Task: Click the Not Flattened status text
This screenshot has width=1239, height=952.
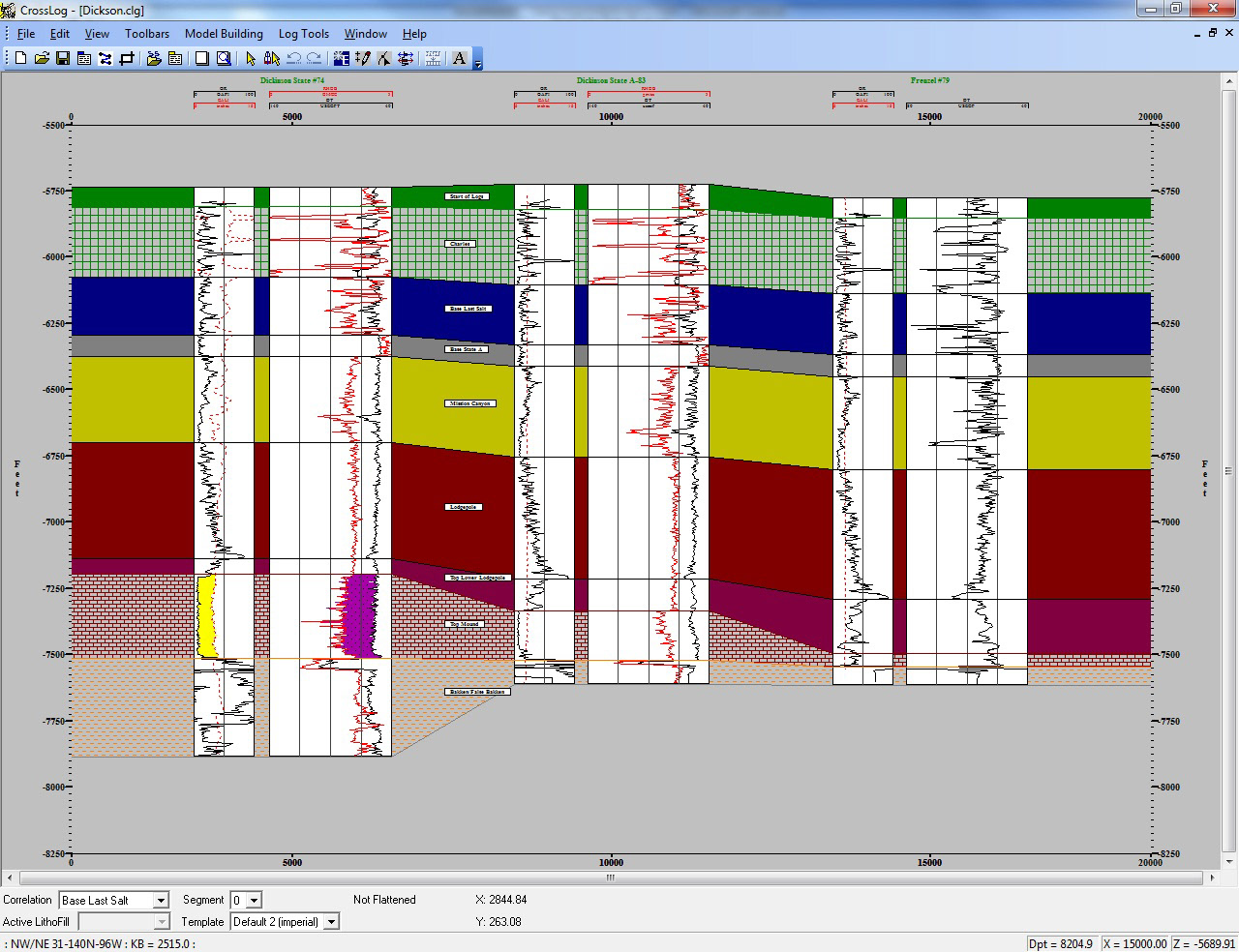Action: [x=384, y=900]
